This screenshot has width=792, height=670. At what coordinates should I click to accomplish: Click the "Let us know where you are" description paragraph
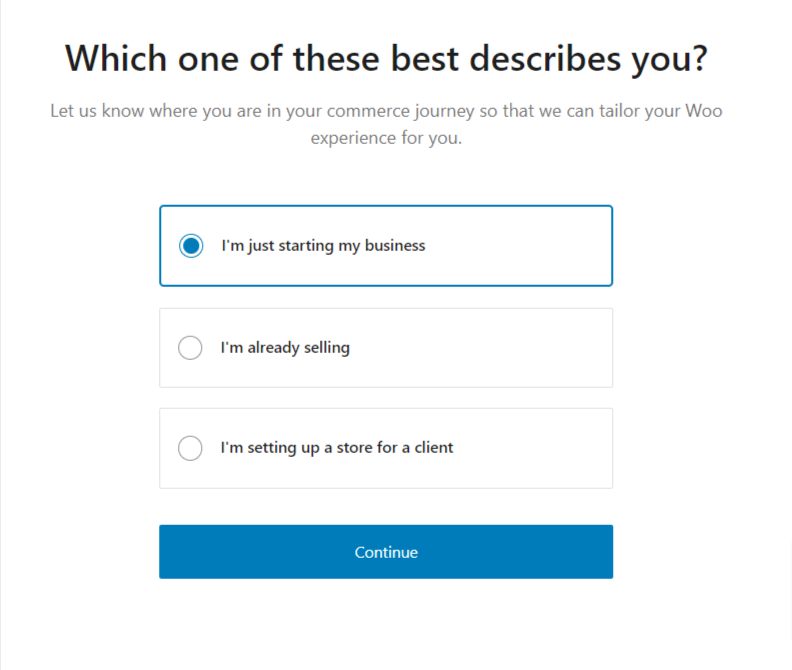[386, 110]
